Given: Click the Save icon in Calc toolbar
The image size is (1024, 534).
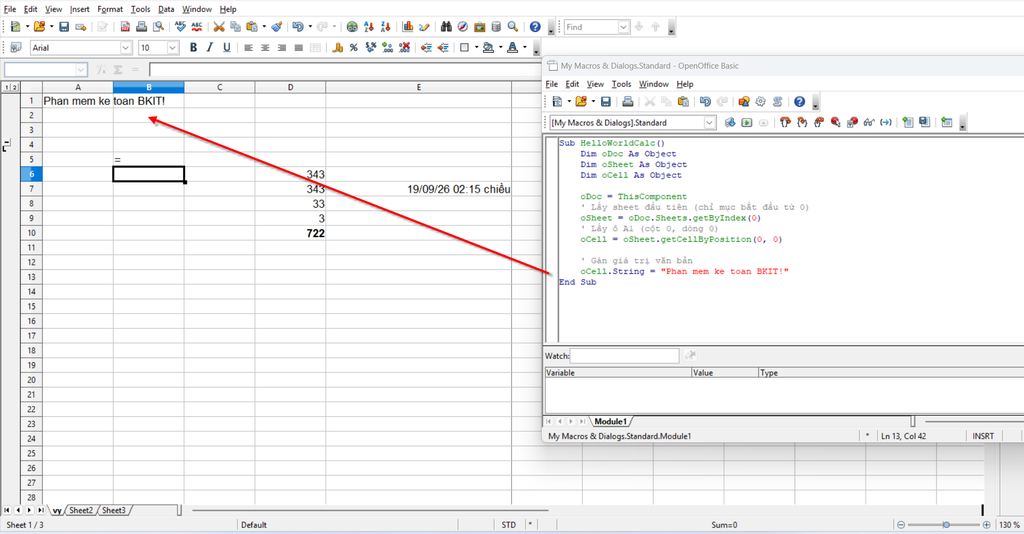Looking at the screenshot, I should [x=64, y=27].
